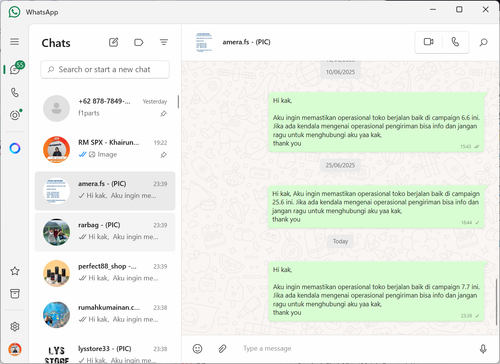500x364 pixels.
Task: Open amera.fs contact info from header name
Action: 246,42
